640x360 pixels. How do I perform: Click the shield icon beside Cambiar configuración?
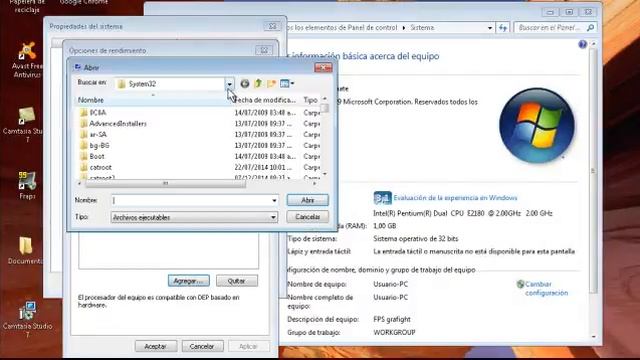(520, 284)
